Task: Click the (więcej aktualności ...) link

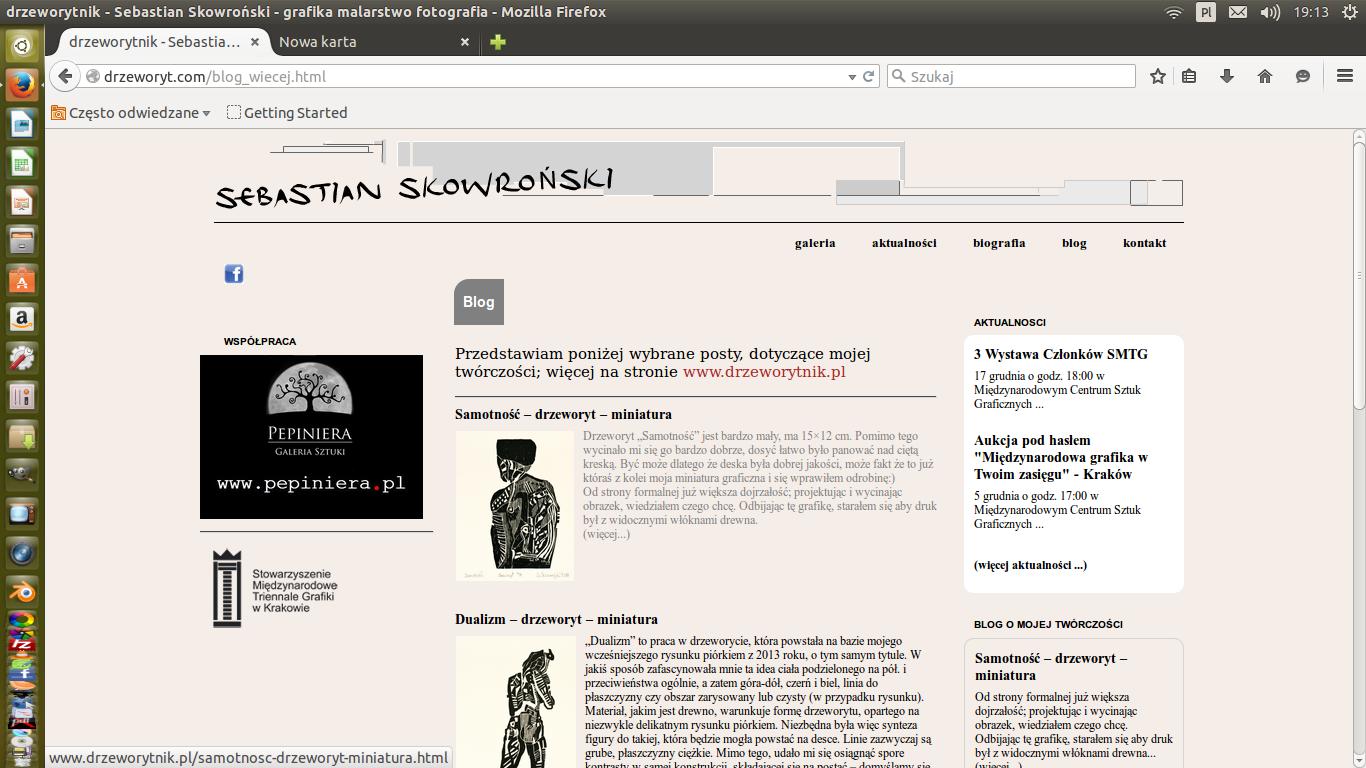Action: click(x=1030, y=565)
